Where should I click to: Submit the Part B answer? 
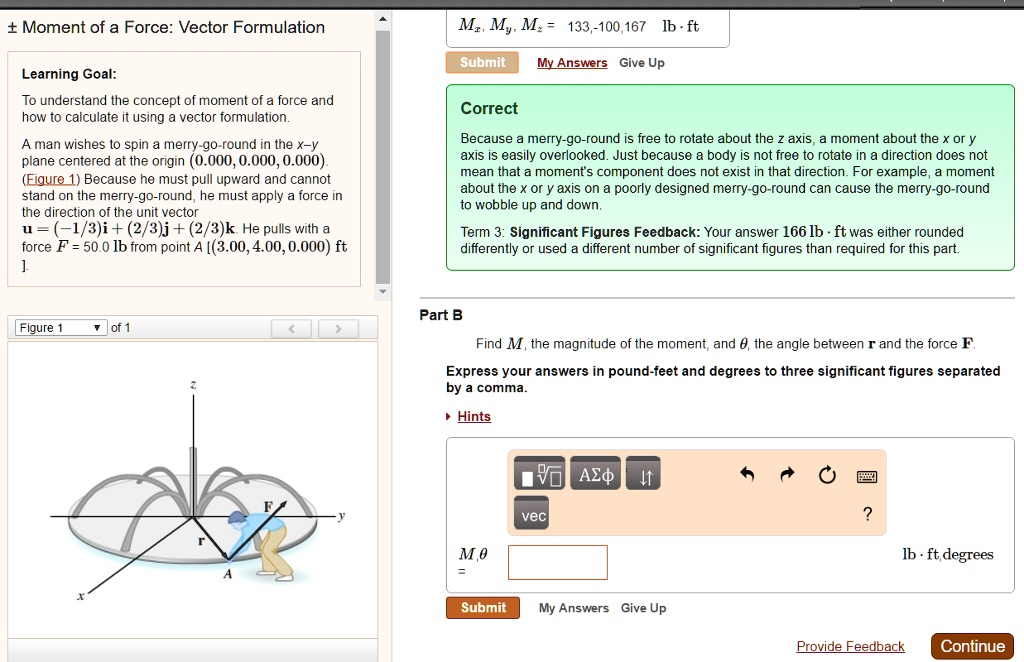point(483,607)
